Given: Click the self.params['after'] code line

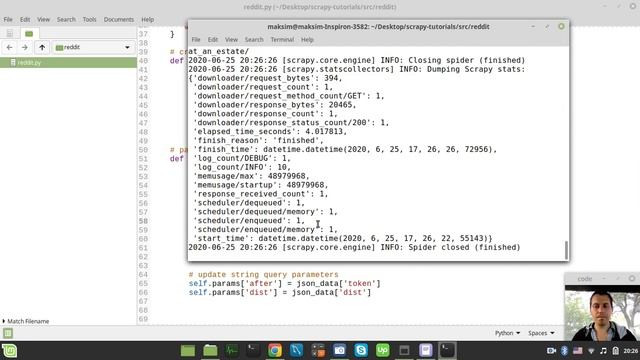Looking at the screenshot, I should point(284,283).
